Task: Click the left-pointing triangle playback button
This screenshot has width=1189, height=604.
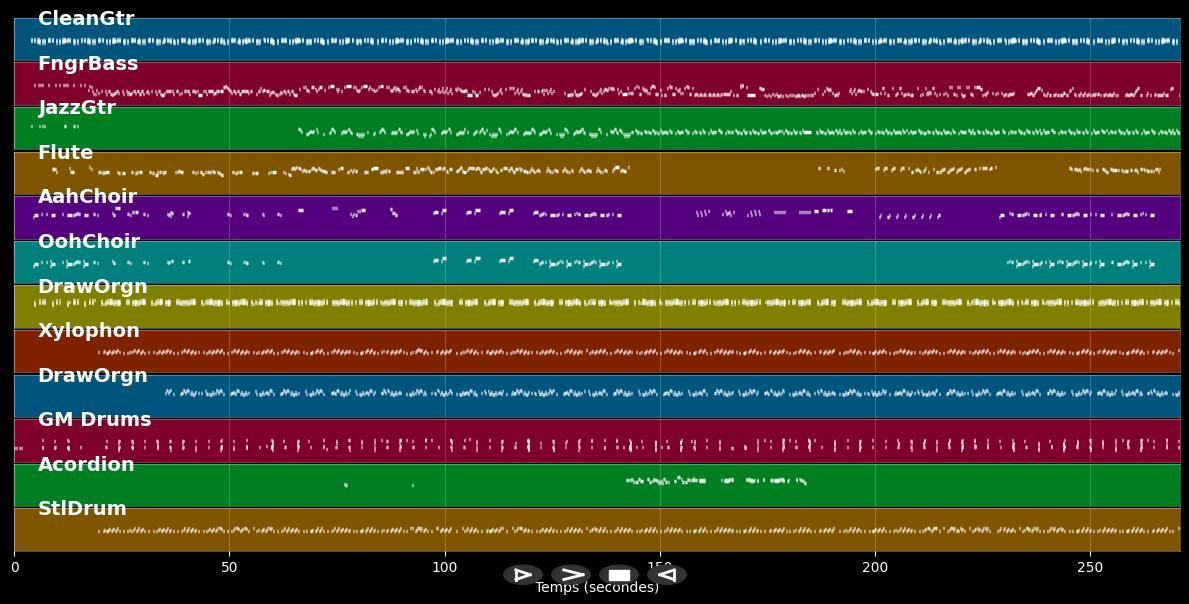Action: pos(667,575)
